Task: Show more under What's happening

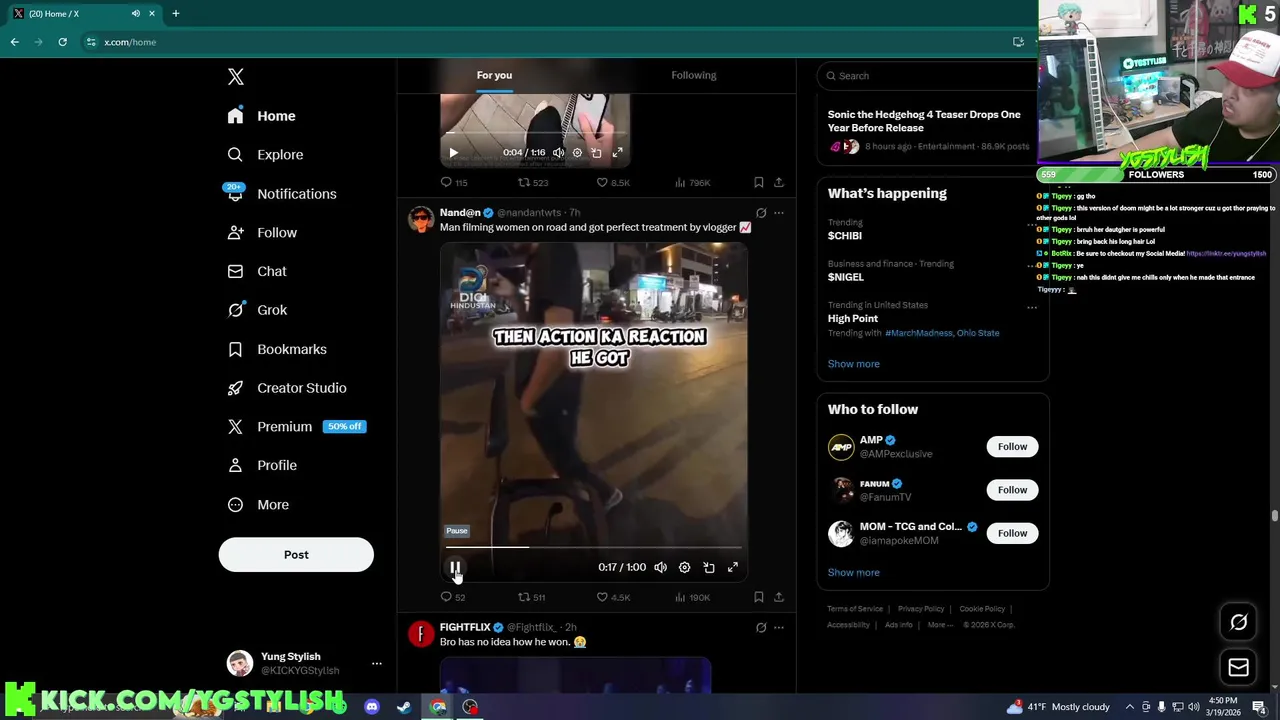Action: [x=853, y=364]
